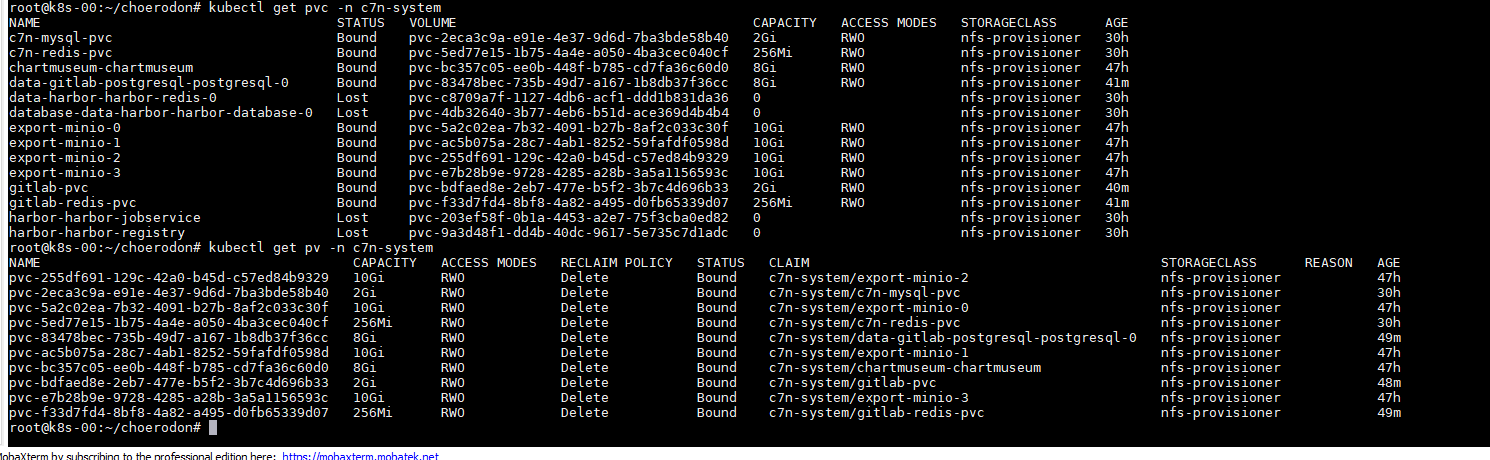1490x460 pixels.
Task: Click the terminal cursor at the last prompt
Action: [x=213, y=427]
